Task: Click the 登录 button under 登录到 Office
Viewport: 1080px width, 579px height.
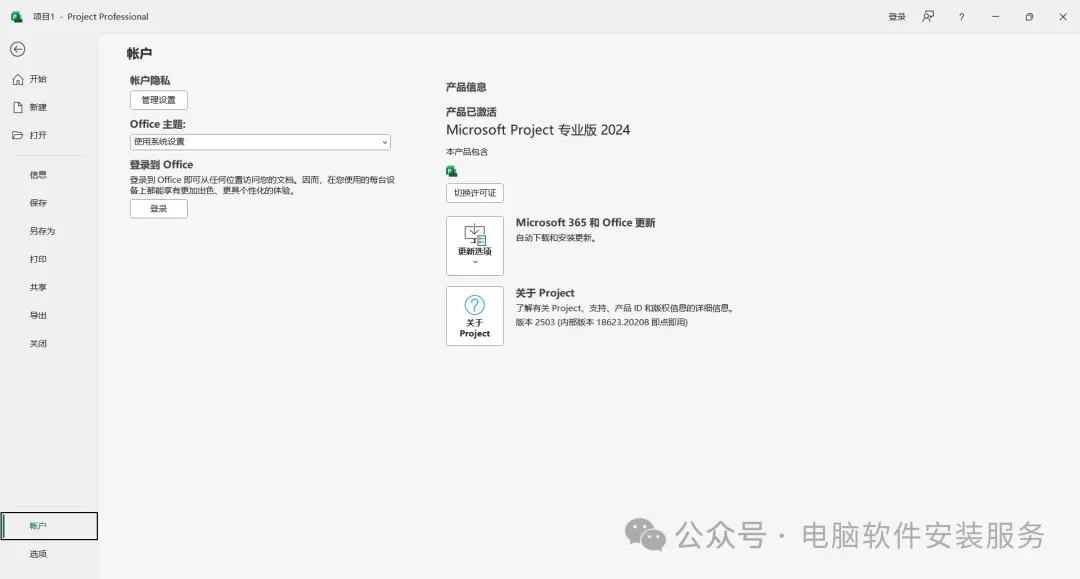Action: pyautogui.click(x=158, y=209)
